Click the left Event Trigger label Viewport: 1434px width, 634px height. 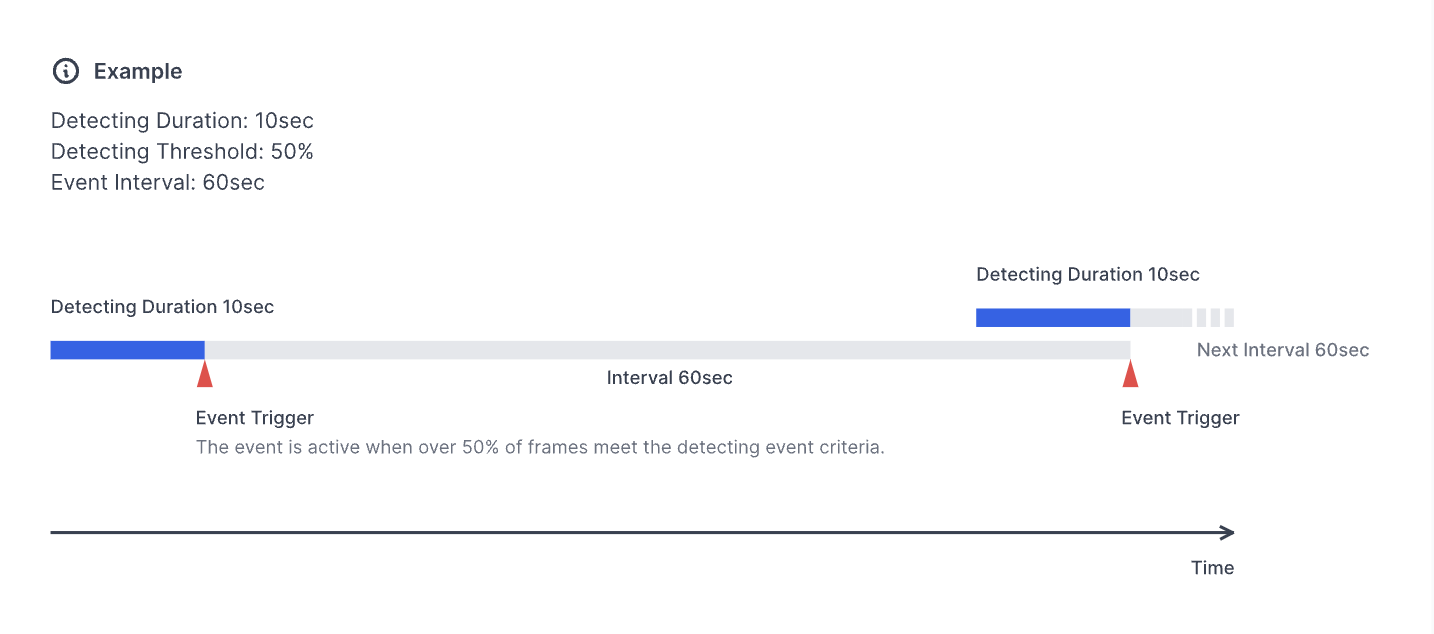255,418
